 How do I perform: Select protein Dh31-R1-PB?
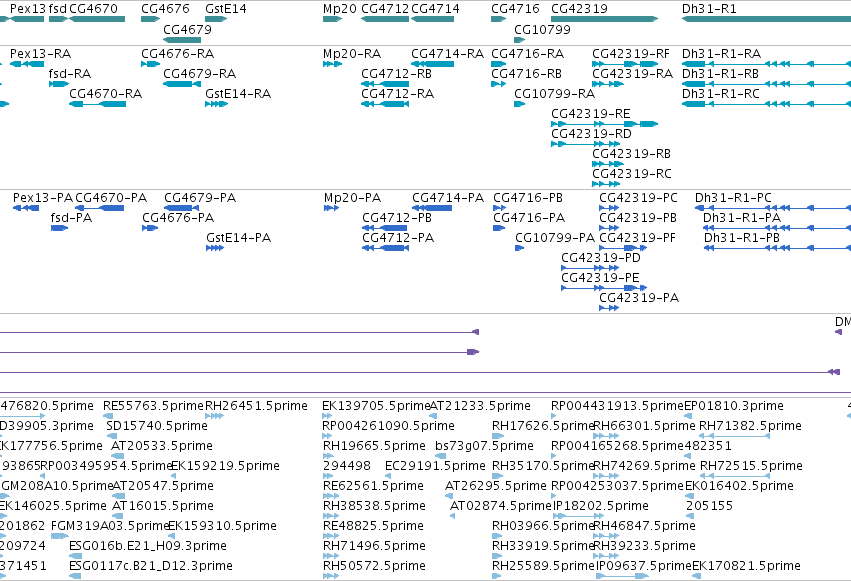point(742,238)
